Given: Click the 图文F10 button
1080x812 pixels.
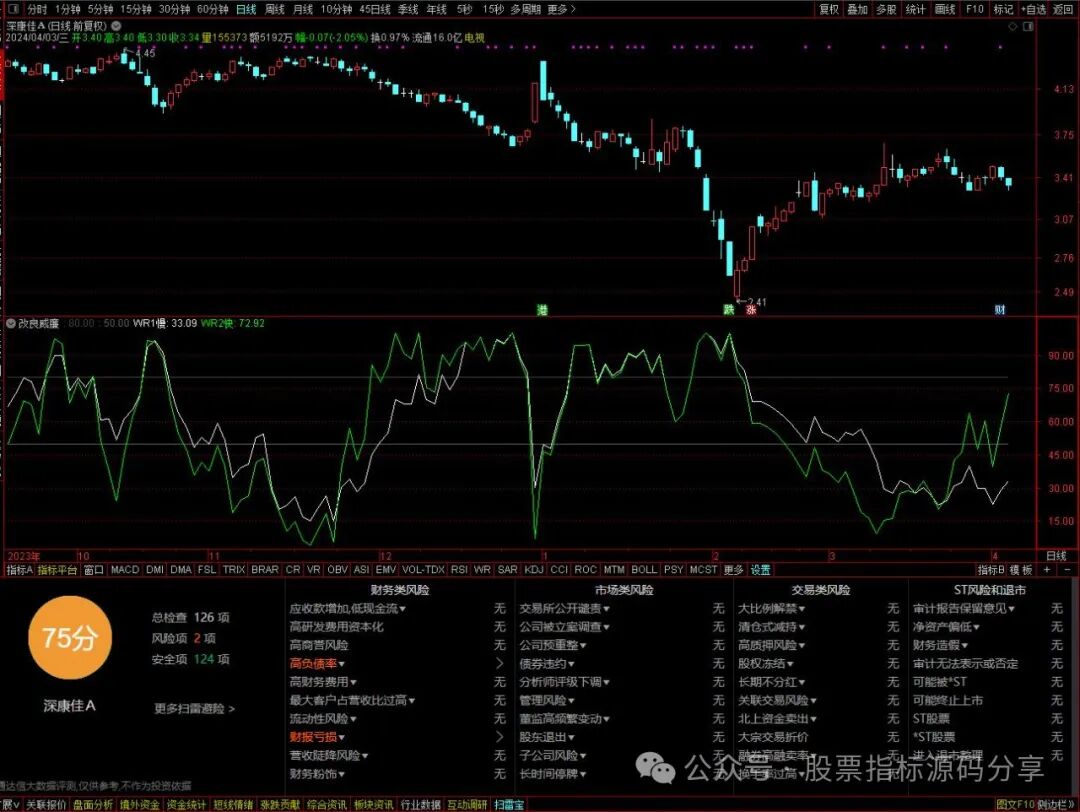Looking at the screenshot, I should coord(1015,804).
